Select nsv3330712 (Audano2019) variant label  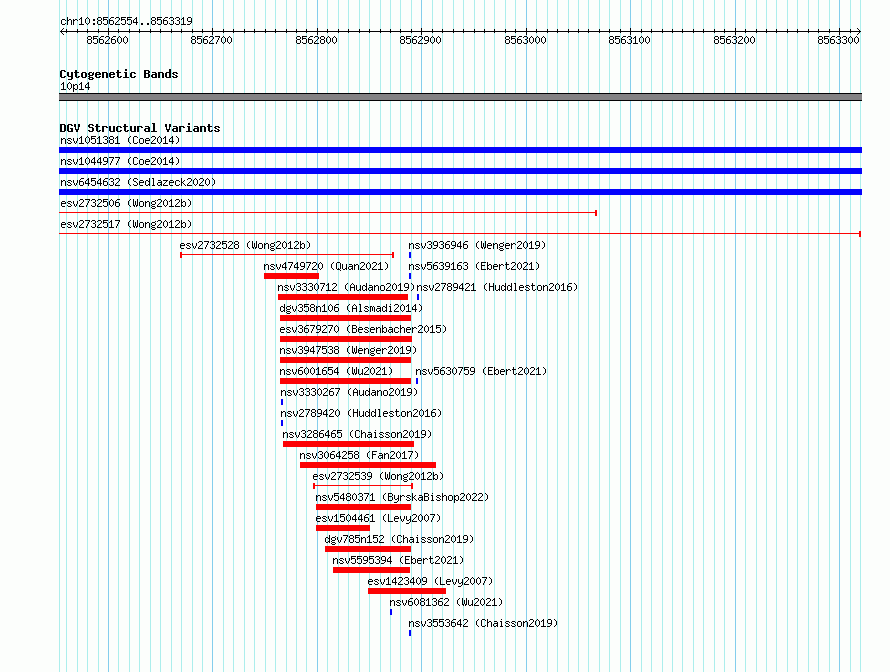pyautogui.click(x=346, y=287)
